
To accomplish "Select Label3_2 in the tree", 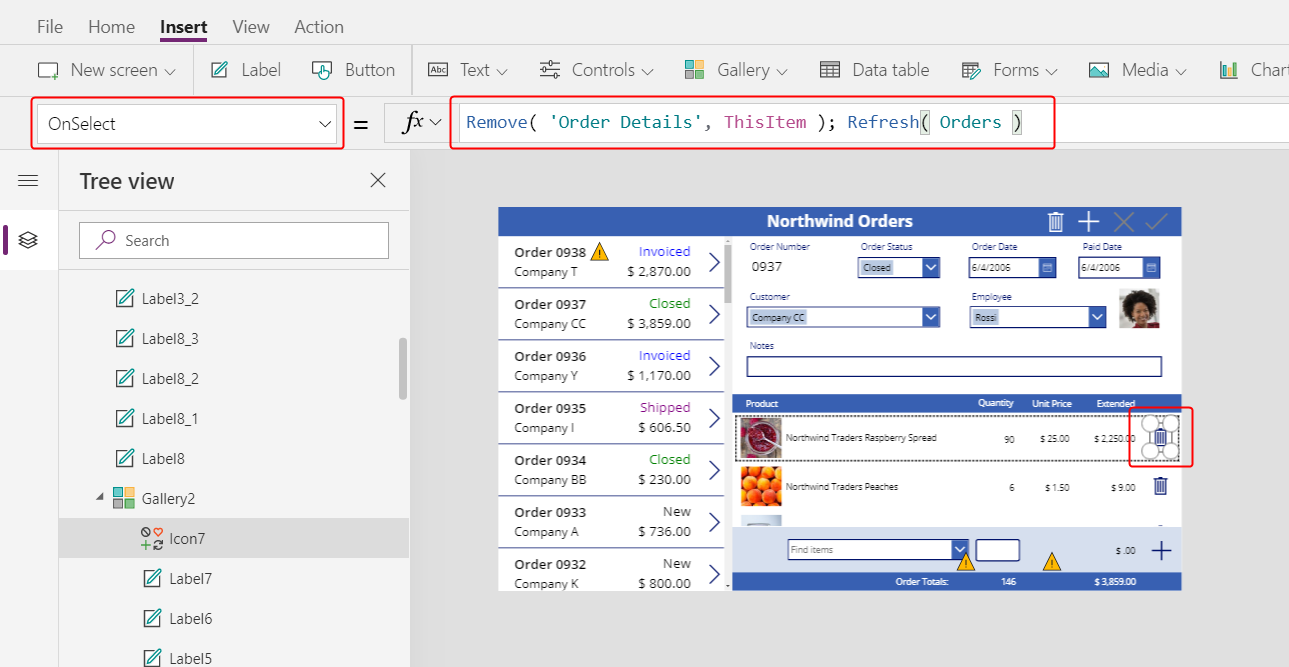I will point(170,299).
